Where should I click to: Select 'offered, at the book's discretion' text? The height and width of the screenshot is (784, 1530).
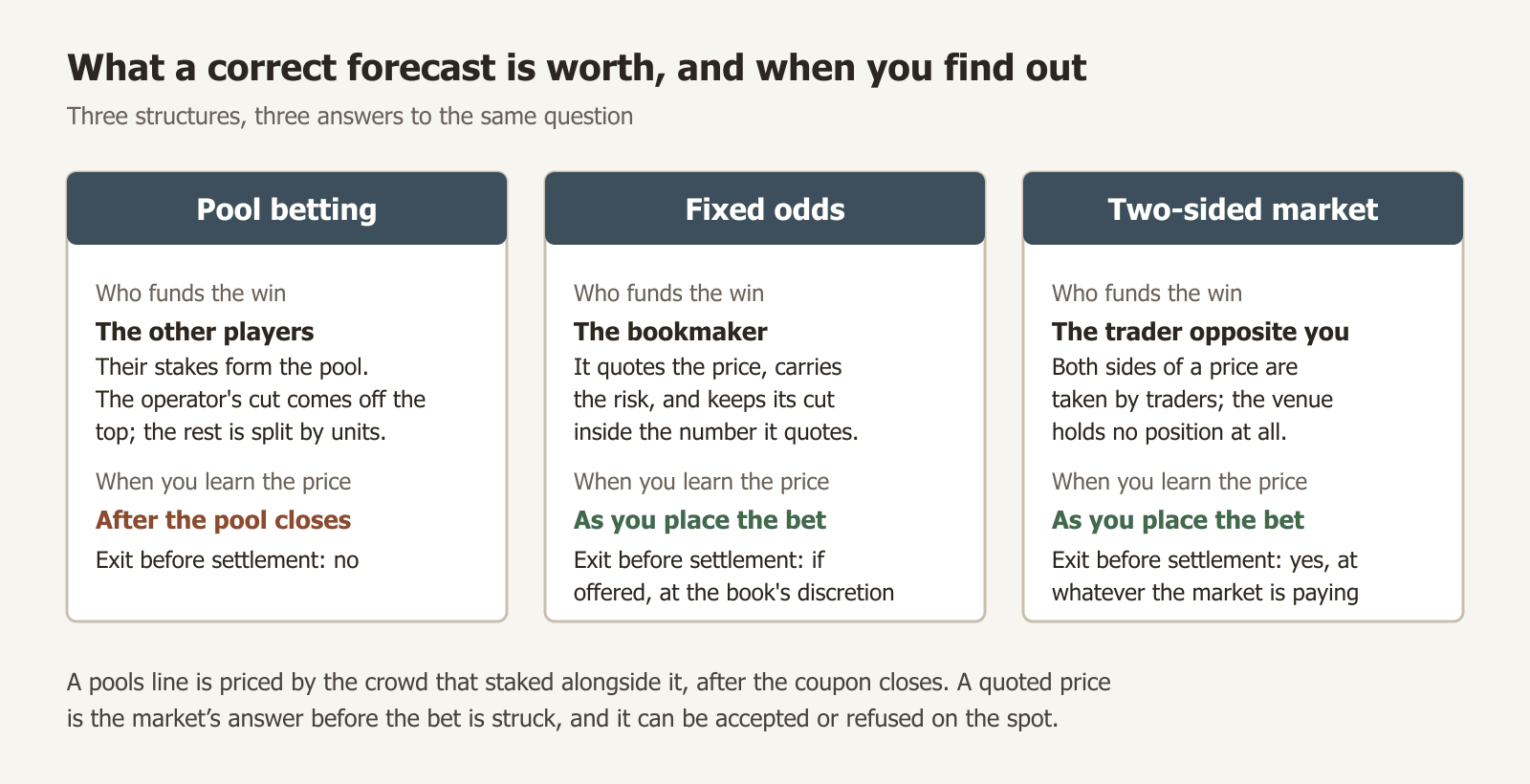point(733,593)
